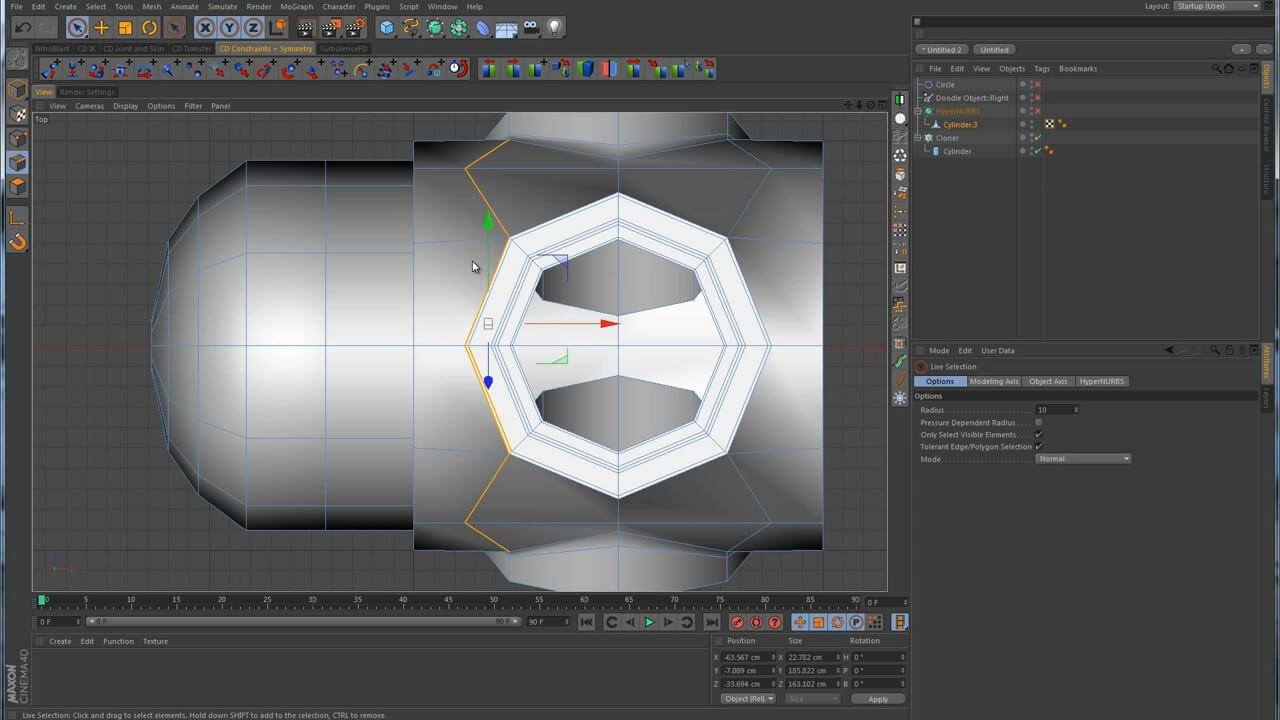Disable Tolerant Edge/Polygon Selection checkbox
The width and height of the screenshot is (1280, 720).
click(1038, 447)
